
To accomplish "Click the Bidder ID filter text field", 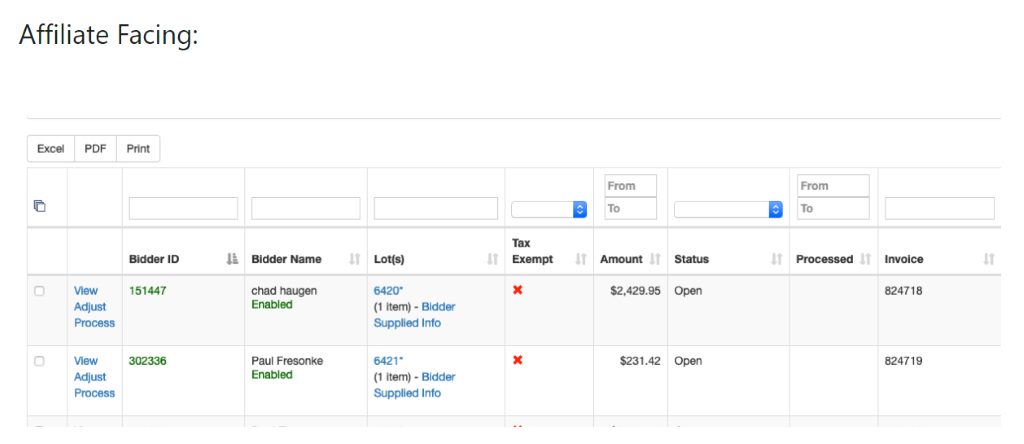I will point(183,208).
